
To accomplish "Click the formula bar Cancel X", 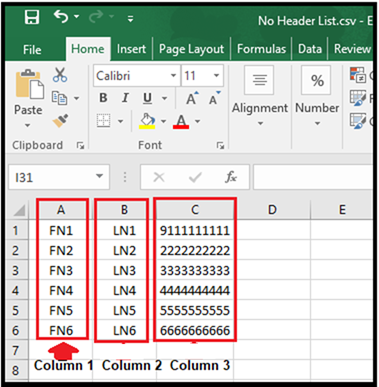I will pos(159,177).
